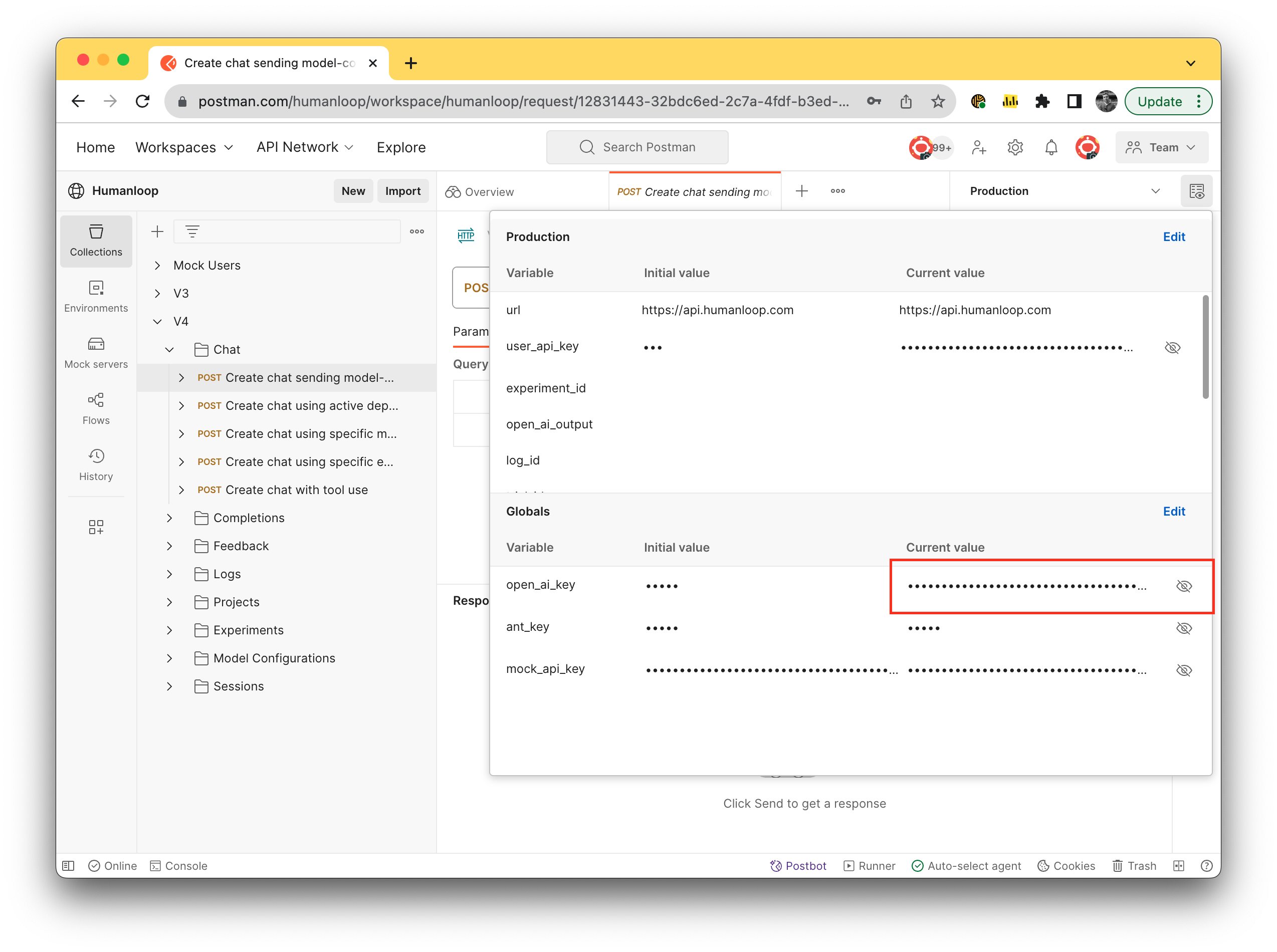Edit the Globals variables
The image size is (1277, 952).
[1173, 511]
